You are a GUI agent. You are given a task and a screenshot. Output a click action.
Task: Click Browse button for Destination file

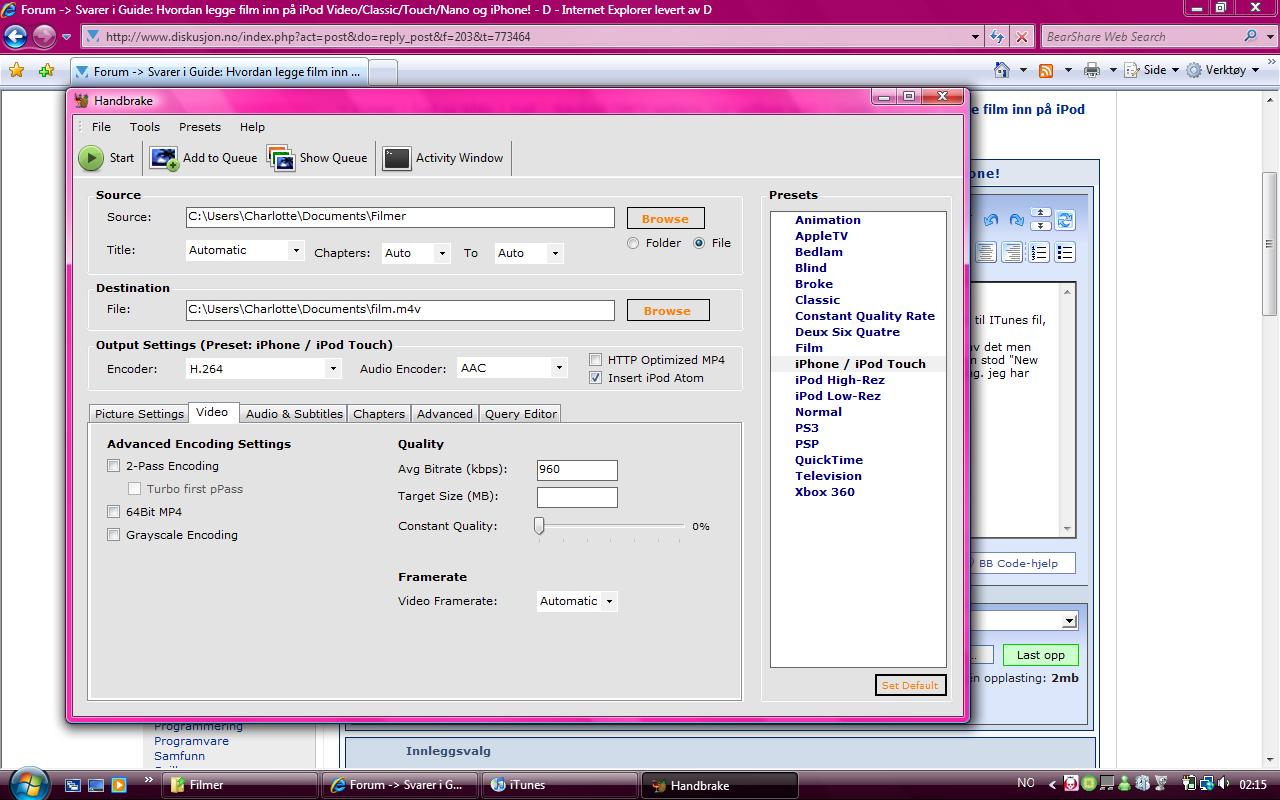tap(667, 310)
